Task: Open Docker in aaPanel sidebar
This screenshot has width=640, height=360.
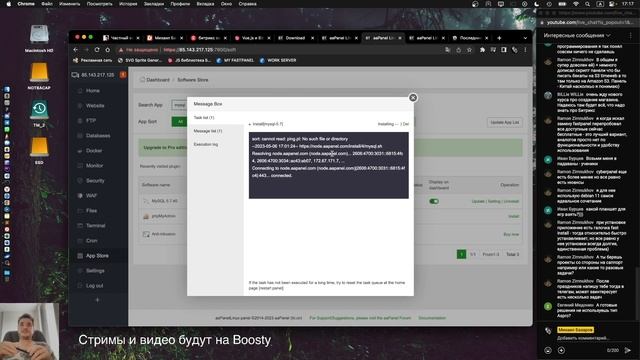Action: [x=94, y=151]
